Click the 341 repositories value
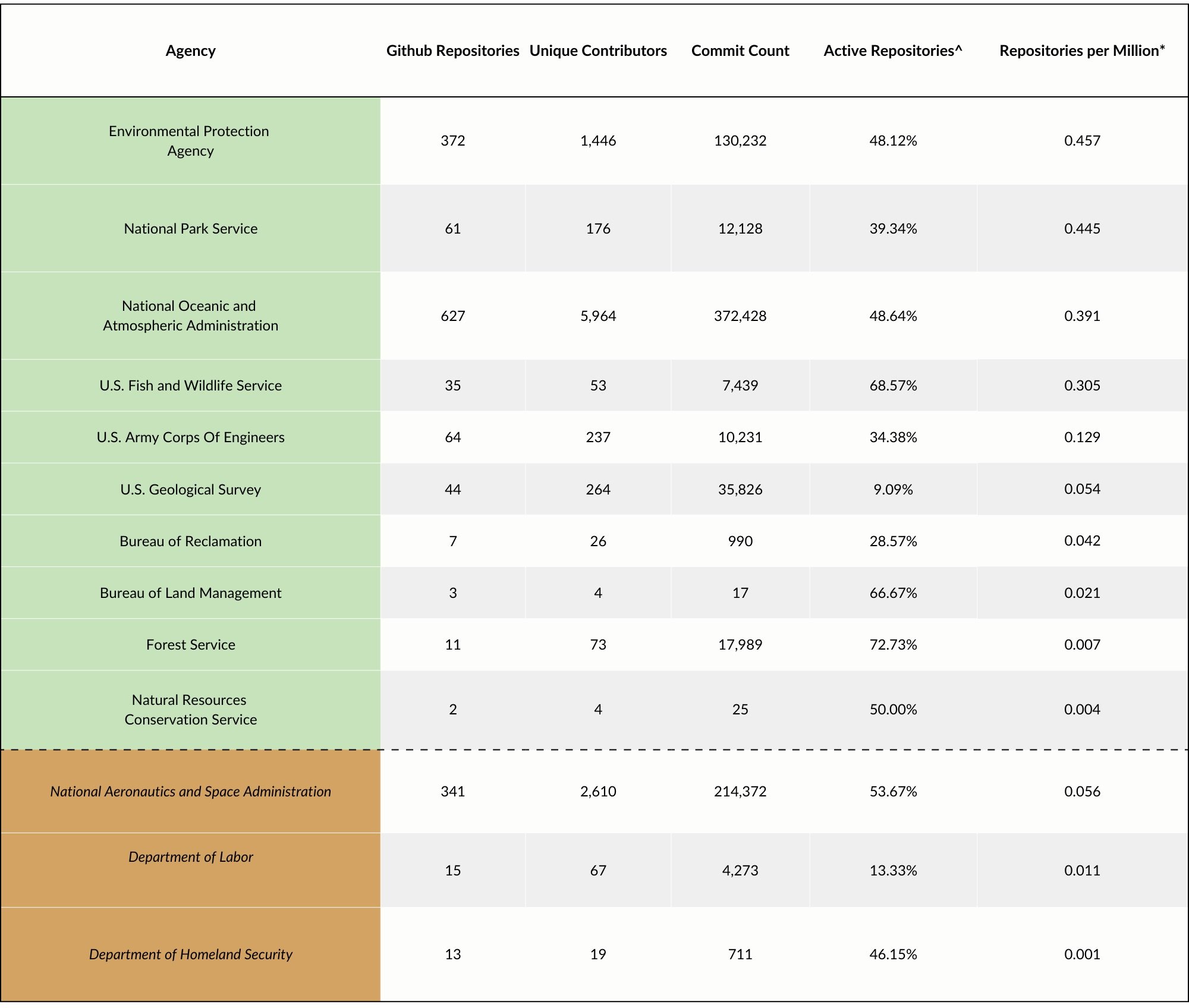The width and height of the screenshot is (1189, 1008). click(x=453, y=791)
